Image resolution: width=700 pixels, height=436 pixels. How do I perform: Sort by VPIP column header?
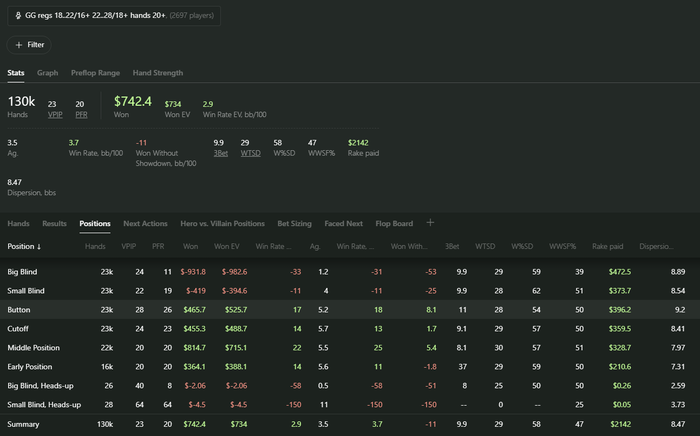tap(129, 246)
